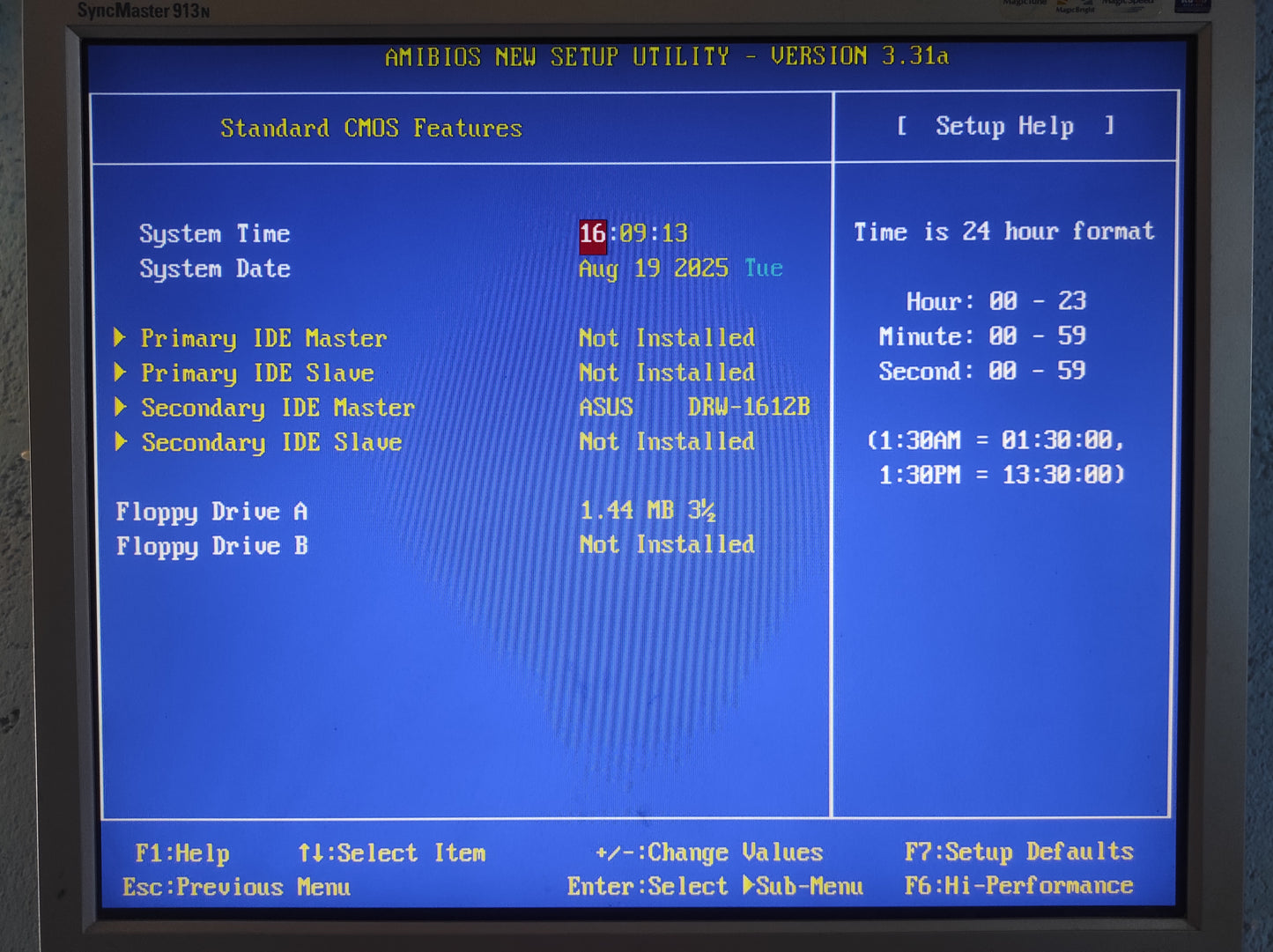Image resolution: width=1273 pixels, height=952 pixels.
Task: Click the Secondary IDE Slave arrow icon
Action: tap(122, 442)
